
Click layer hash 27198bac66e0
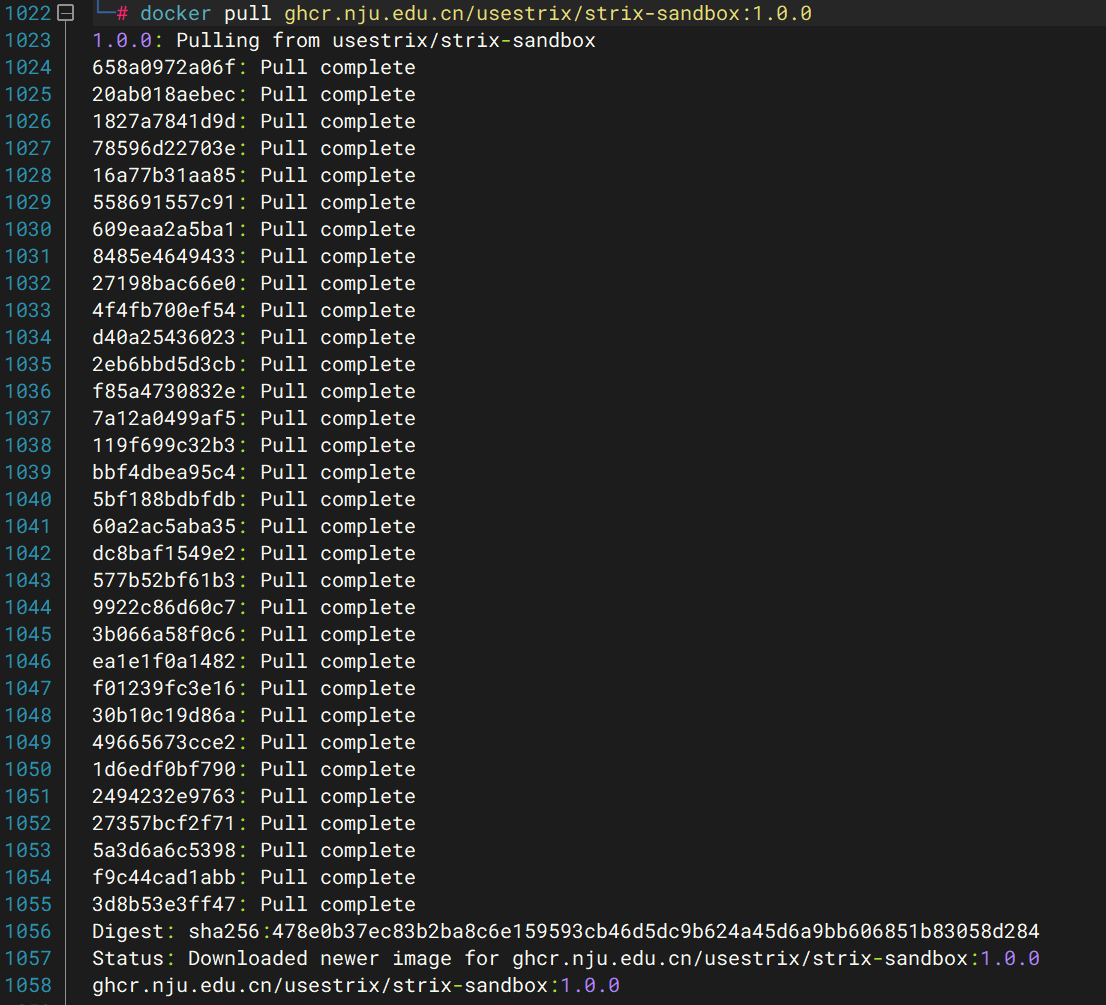click(164, 284)
